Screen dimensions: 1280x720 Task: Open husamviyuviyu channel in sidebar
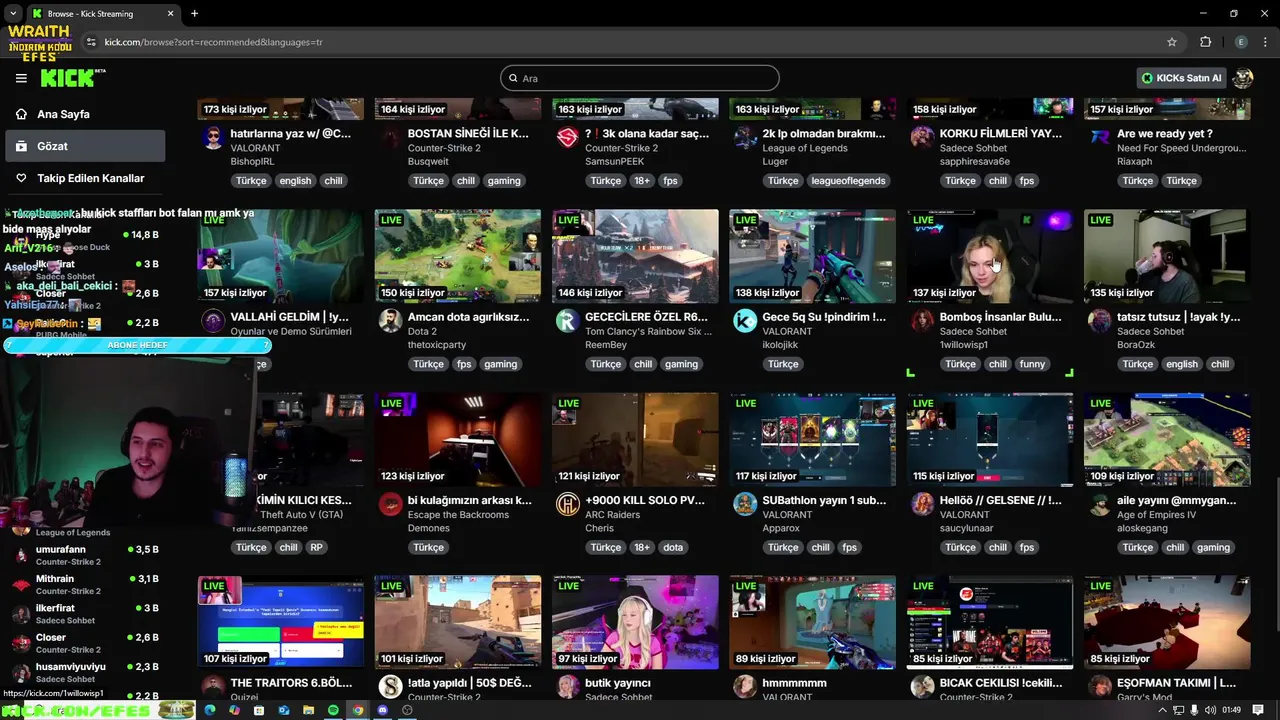click(85, 672)
